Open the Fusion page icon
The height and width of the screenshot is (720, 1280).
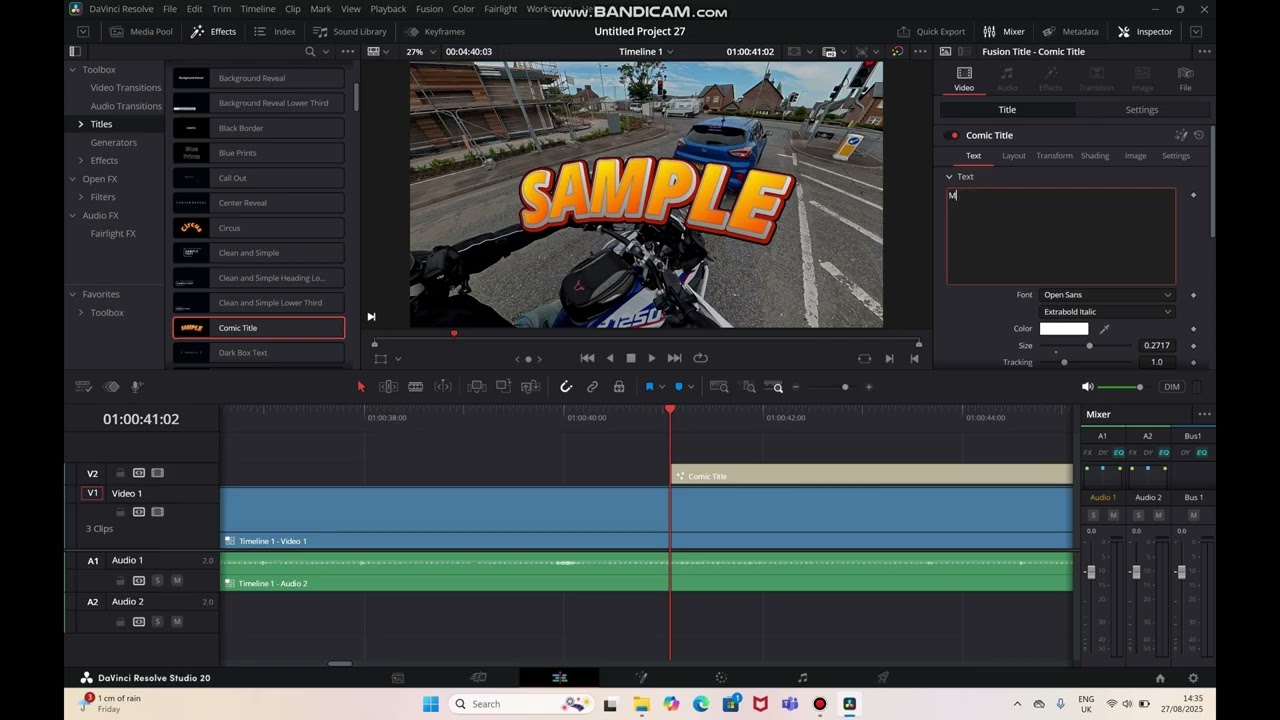coord(641,678)
